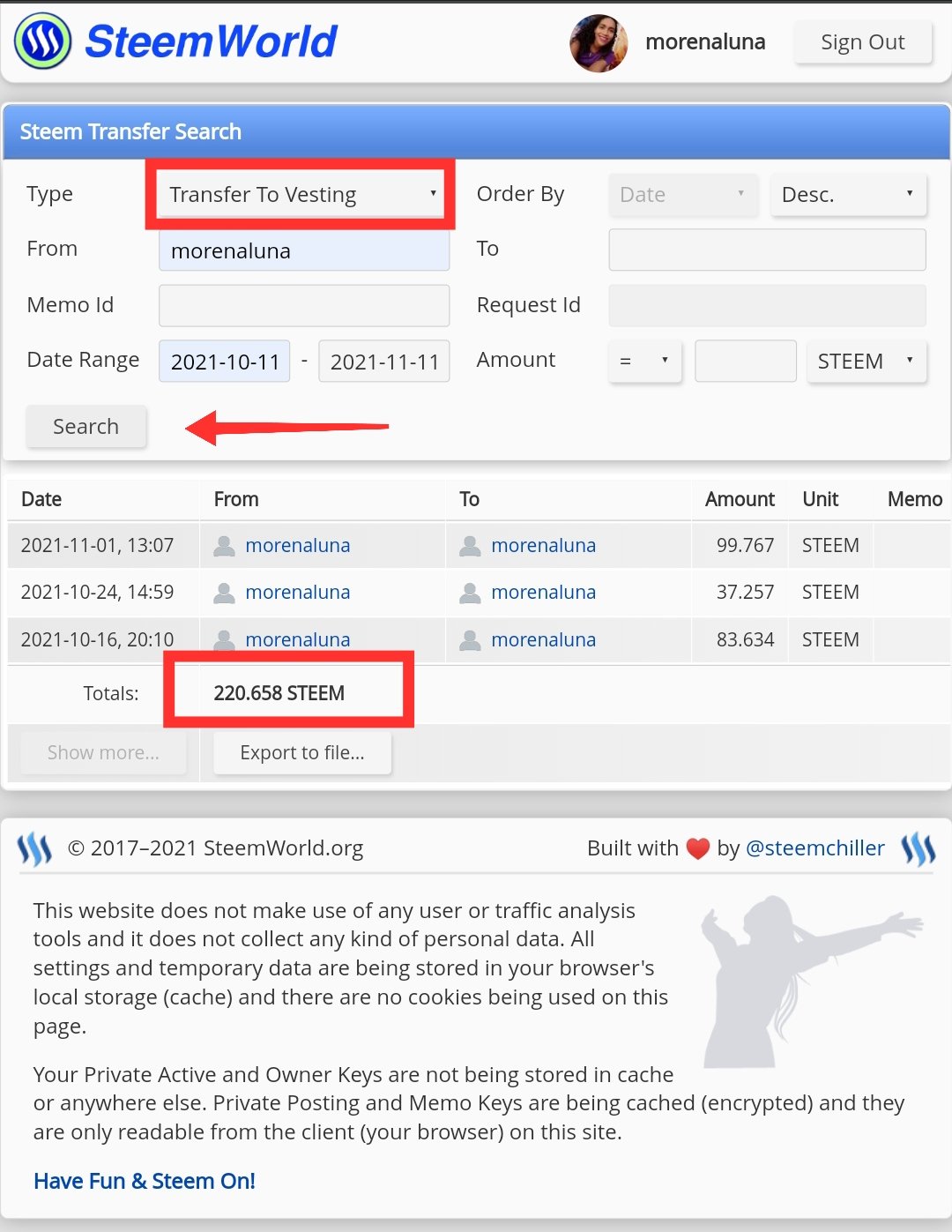Open To morenaluna link in 2021-10-24 row
The width and height of the screenshot is (952, 1232).
(x=544, y=593)
